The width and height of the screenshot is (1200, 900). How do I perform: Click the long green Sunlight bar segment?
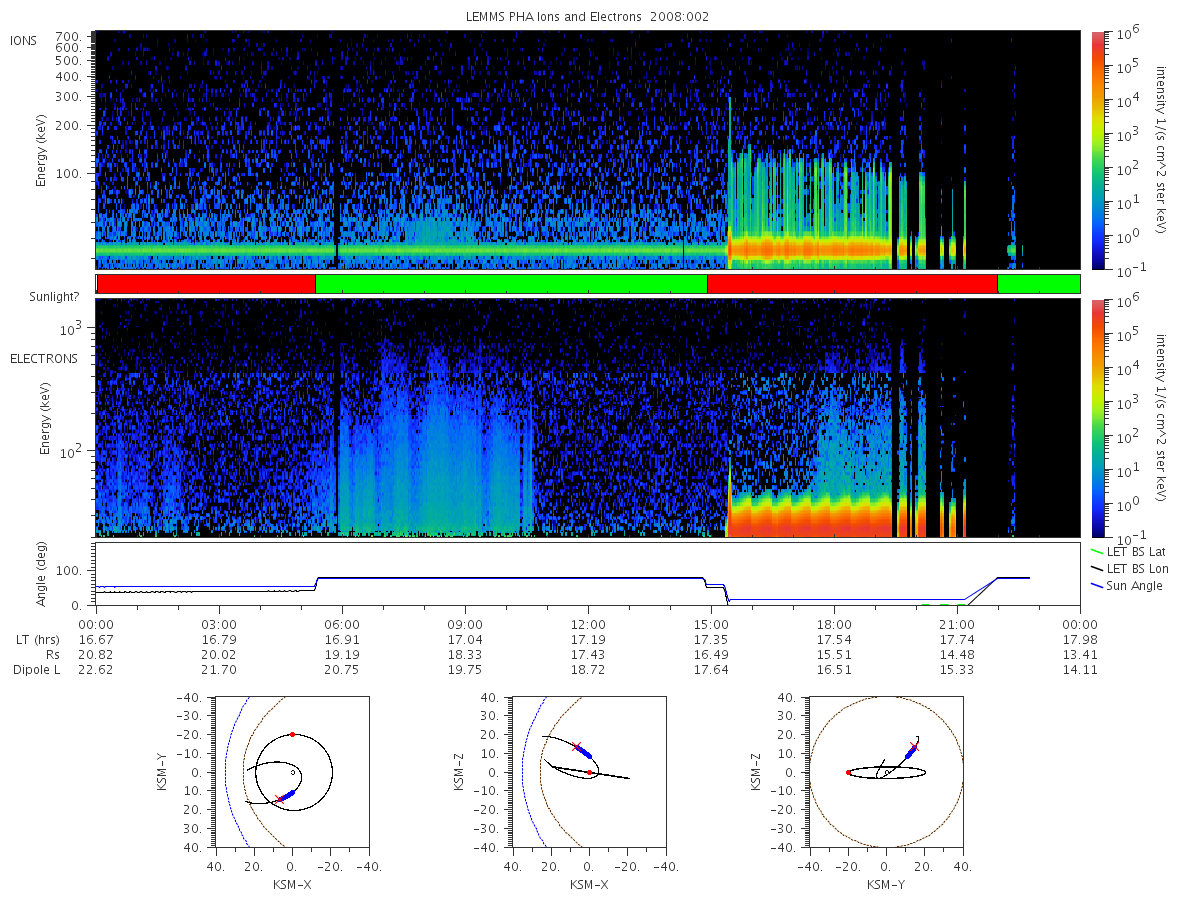coord(511,284)
